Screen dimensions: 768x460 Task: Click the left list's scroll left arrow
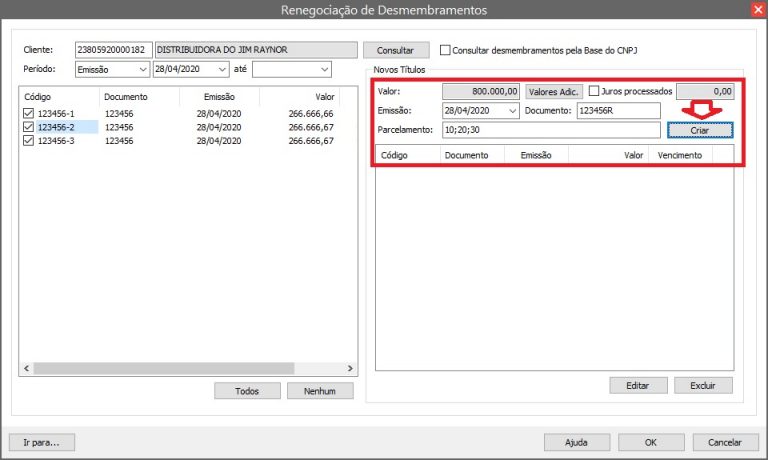tap(26, 368)
